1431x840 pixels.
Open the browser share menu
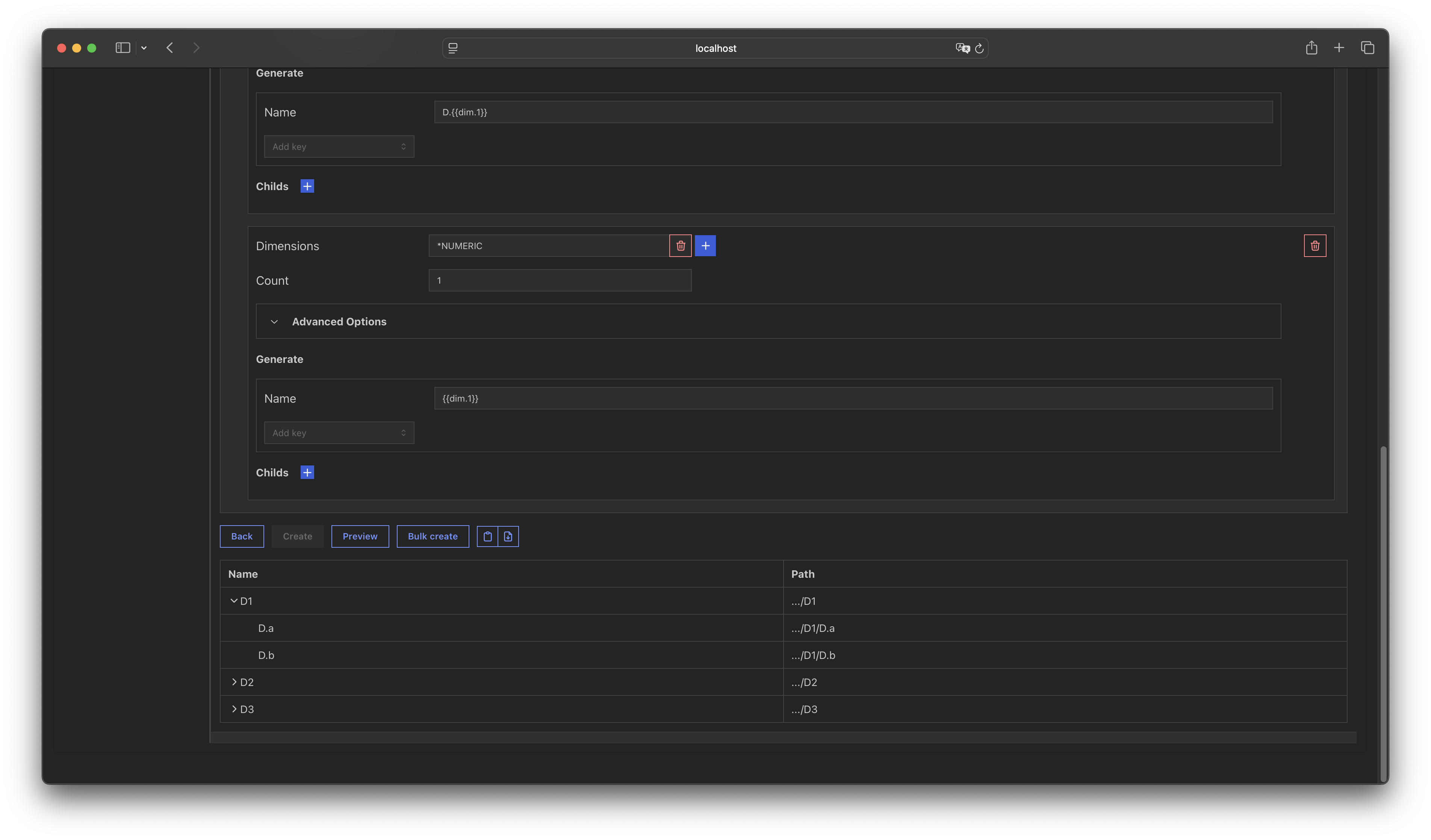[1311, 48]
